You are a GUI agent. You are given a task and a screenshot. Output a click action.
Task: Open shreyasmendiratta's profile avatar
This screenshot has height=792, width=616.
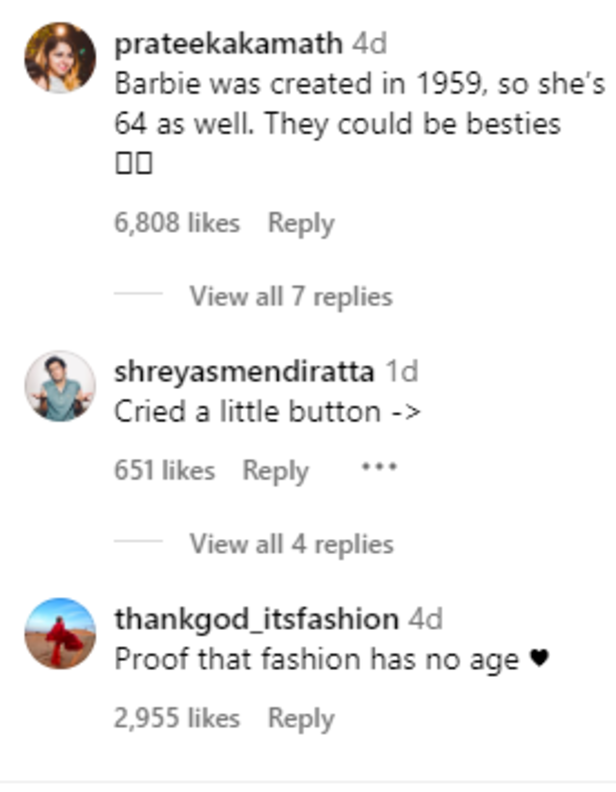coord(60,386)
